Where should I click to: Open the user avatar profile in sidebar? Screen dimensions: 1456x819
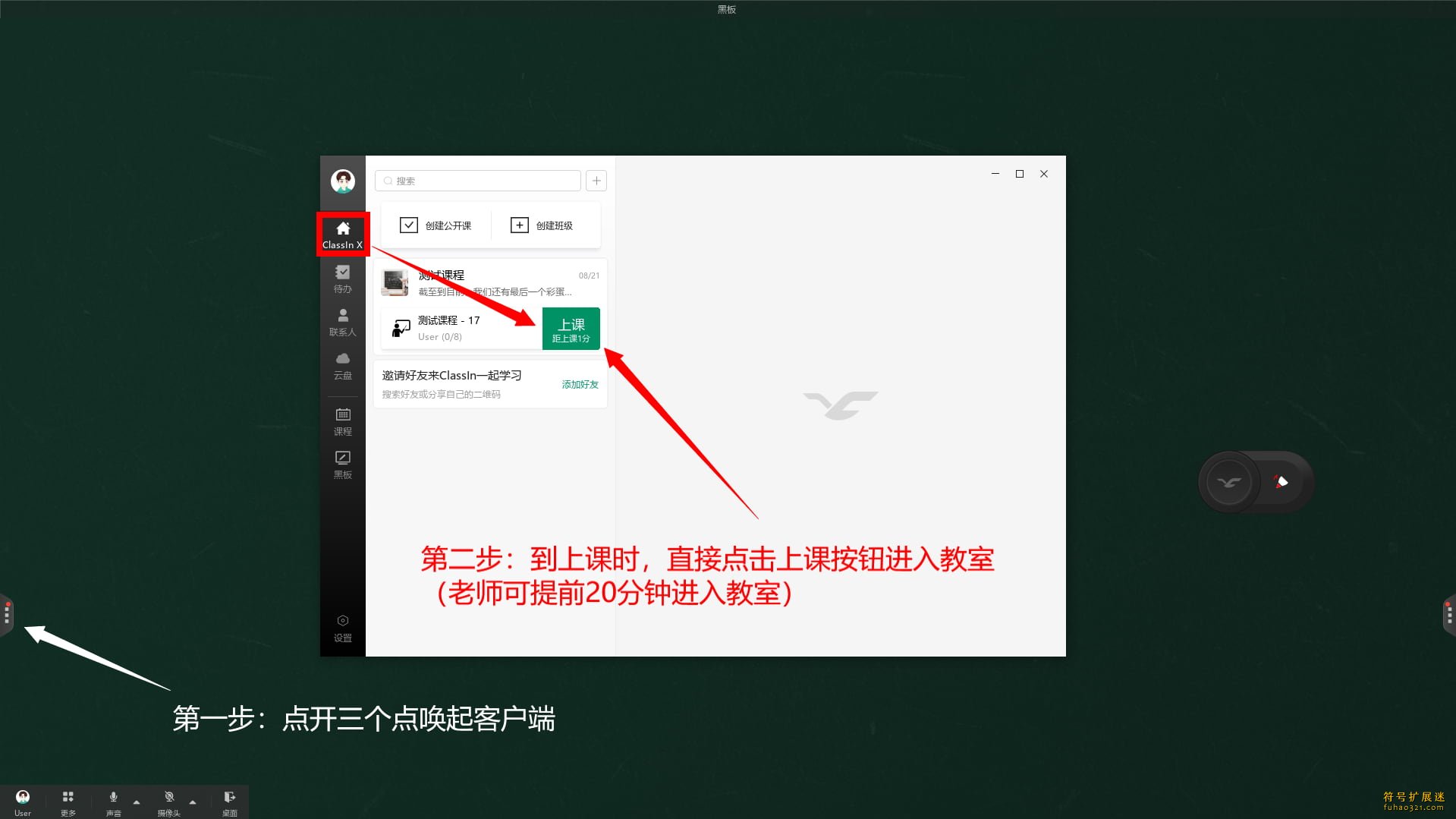(343, 181)
